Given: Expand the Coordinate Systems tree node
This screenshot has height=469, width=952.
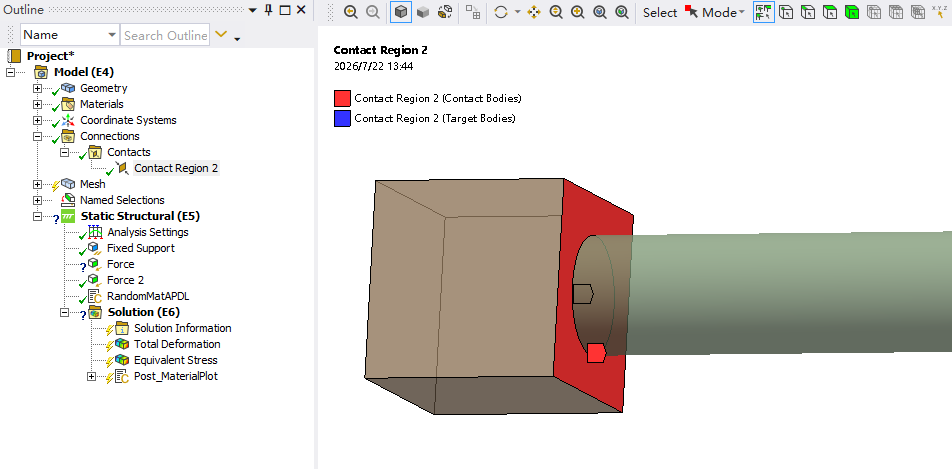Looking at the screenshot, I should (x=38, y=120).
